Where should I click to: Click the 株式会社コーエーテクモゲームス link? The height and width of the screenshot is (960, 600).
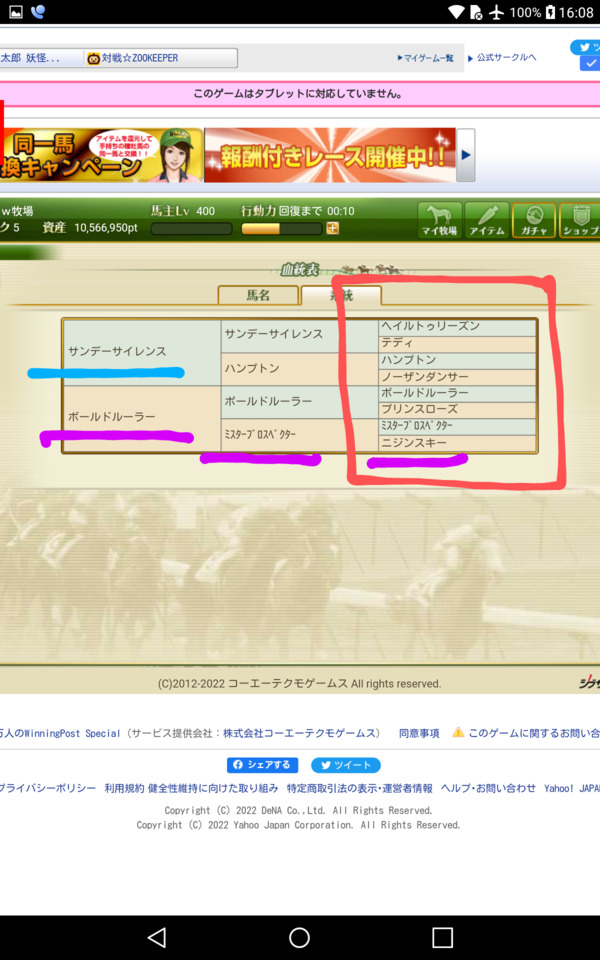click(299, 733)
